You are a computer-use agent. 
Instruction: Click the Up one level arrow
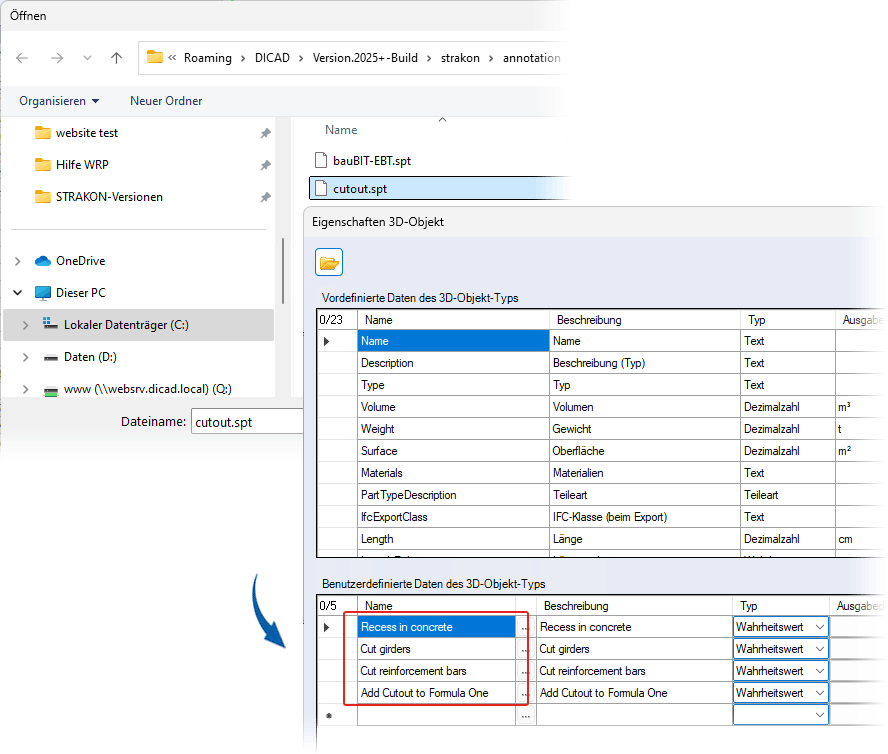pos(116,58)
